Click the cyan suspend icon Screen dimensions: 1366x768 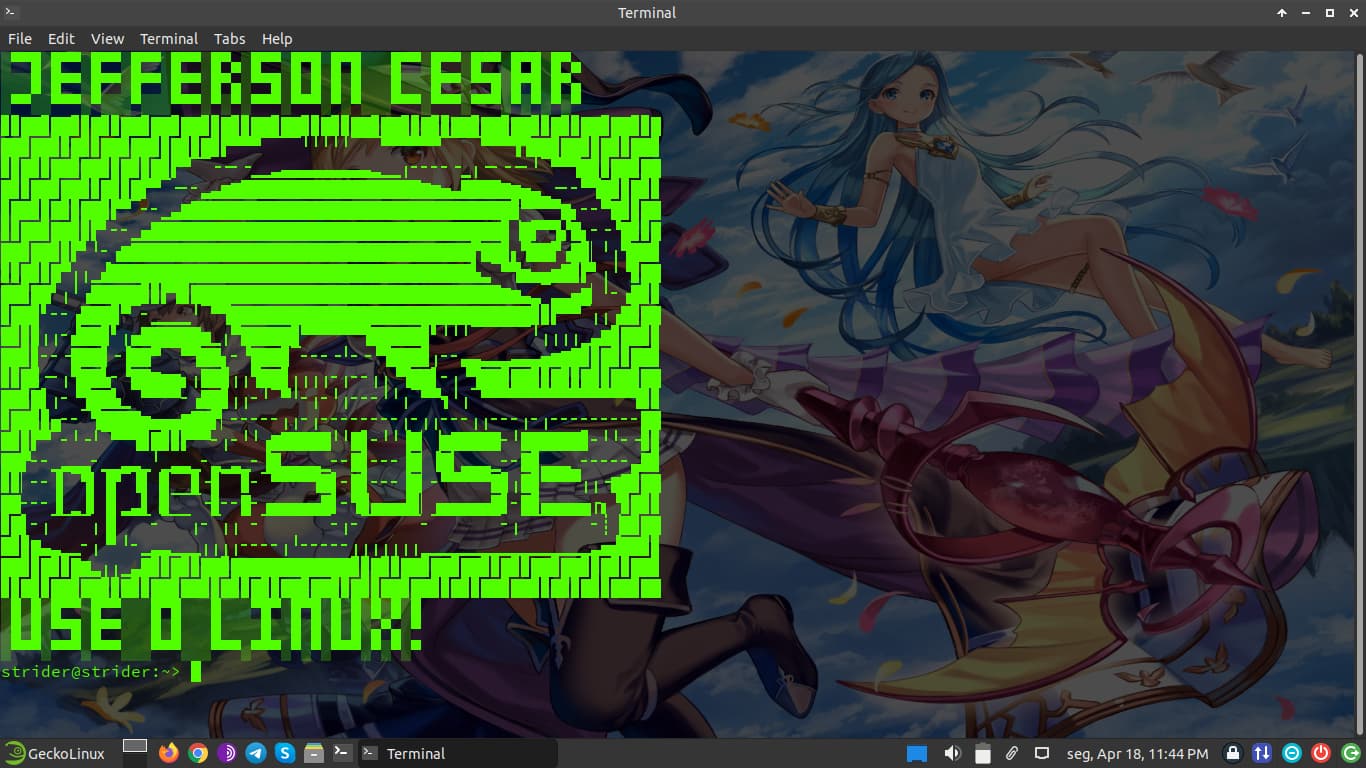coord(1292,753)
